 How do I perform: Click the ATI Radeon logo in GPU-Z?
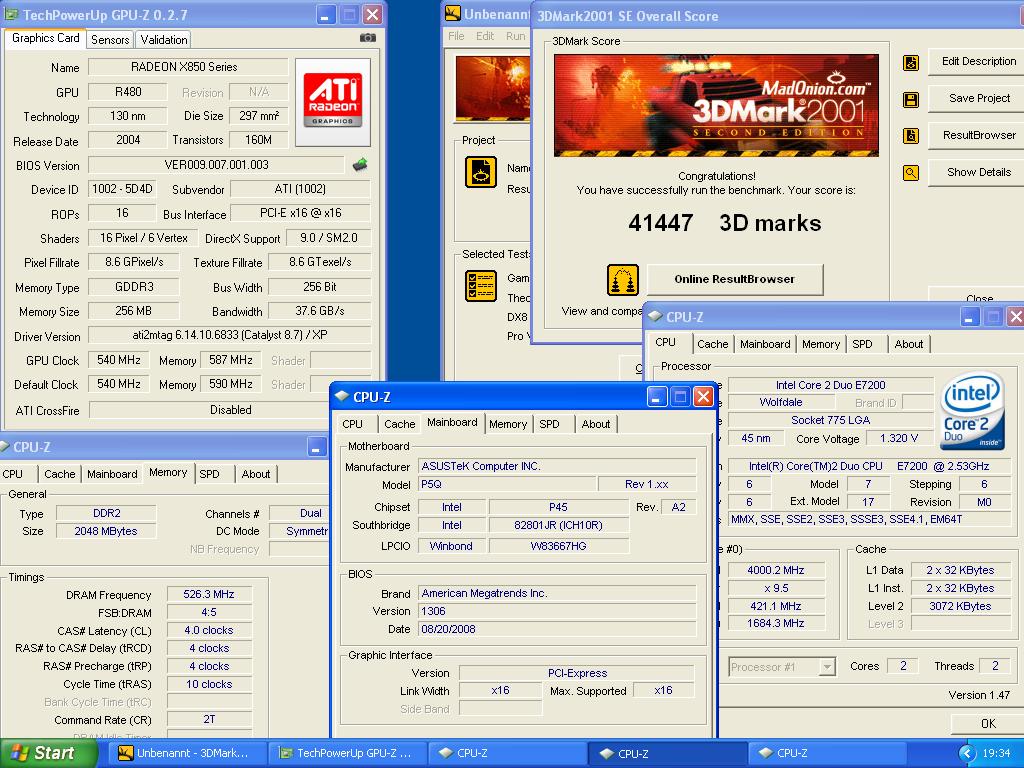click(333, 102)
